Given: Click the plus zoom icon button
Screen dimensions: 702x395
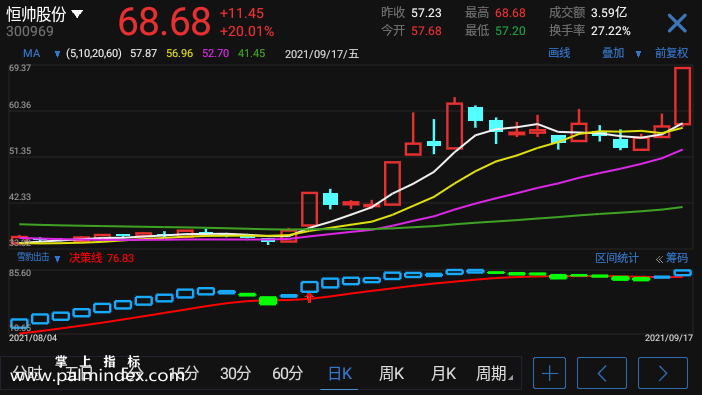Looking at the screenshot, I should (x=549, y=373).
